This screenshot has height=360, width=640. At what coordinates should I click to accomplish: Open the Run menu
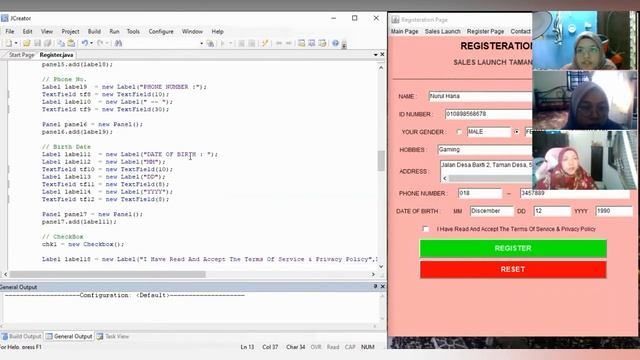(114, 31)
